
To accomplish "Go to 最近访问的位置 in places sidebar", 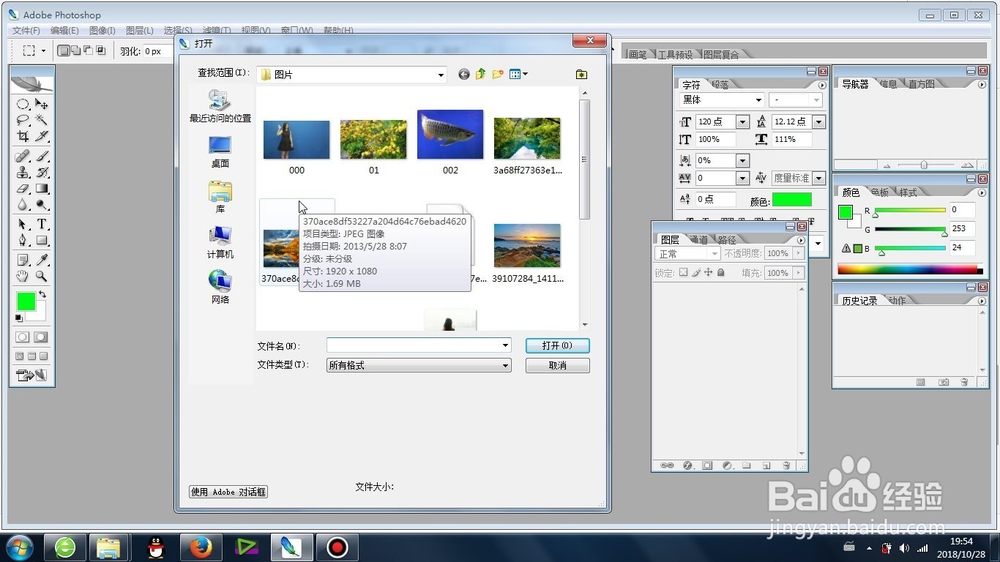I will coord(220,106).
